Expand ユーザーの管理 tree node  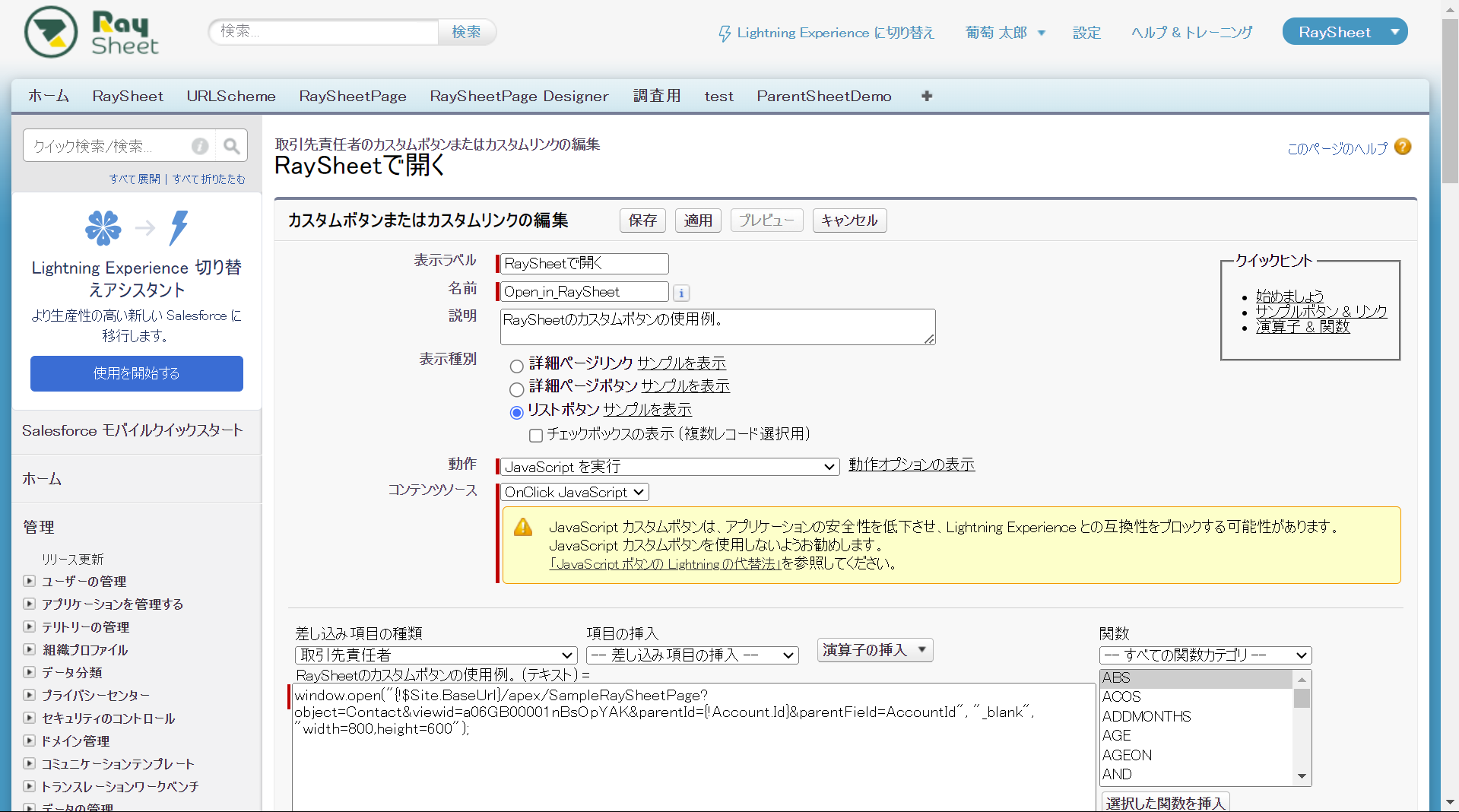click(x=29, y=581)
